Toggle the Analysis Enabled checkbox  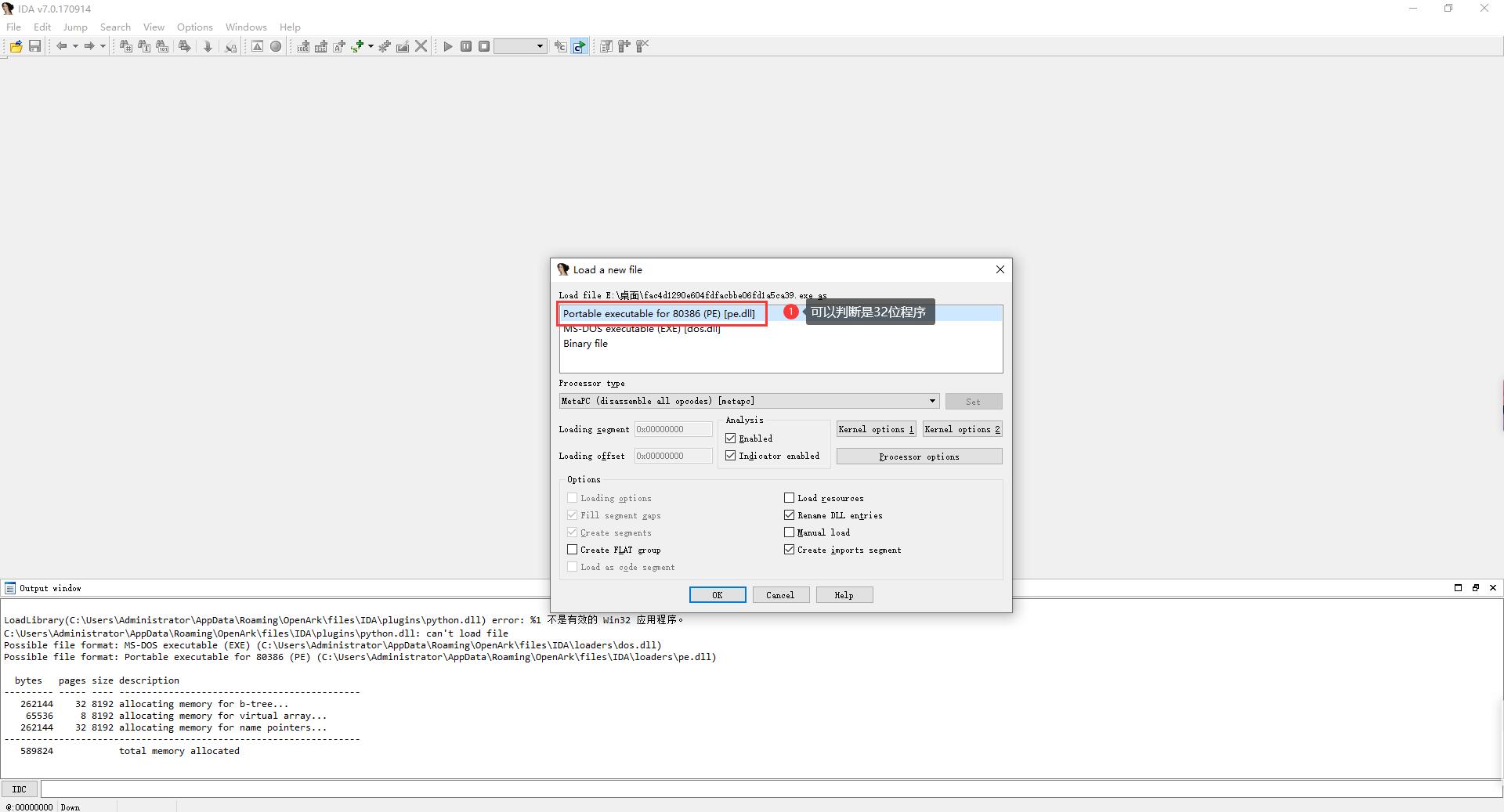click(x=731, y=438)
